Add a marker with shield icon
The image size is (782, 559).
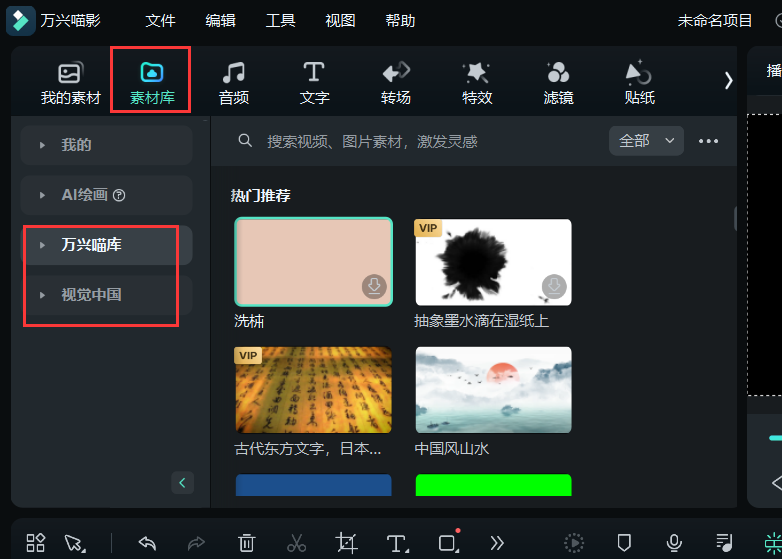pos(624,543)
